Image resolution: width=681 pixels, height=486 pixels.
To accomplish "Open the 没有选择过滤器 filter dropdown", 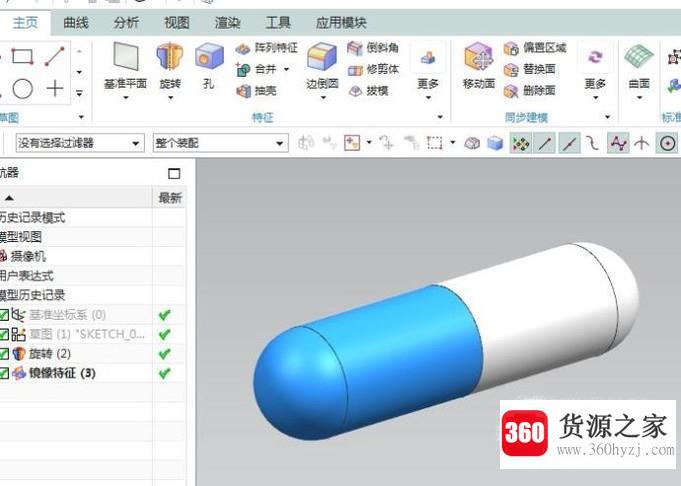I will pyautogui.click(x=80, y=143).
